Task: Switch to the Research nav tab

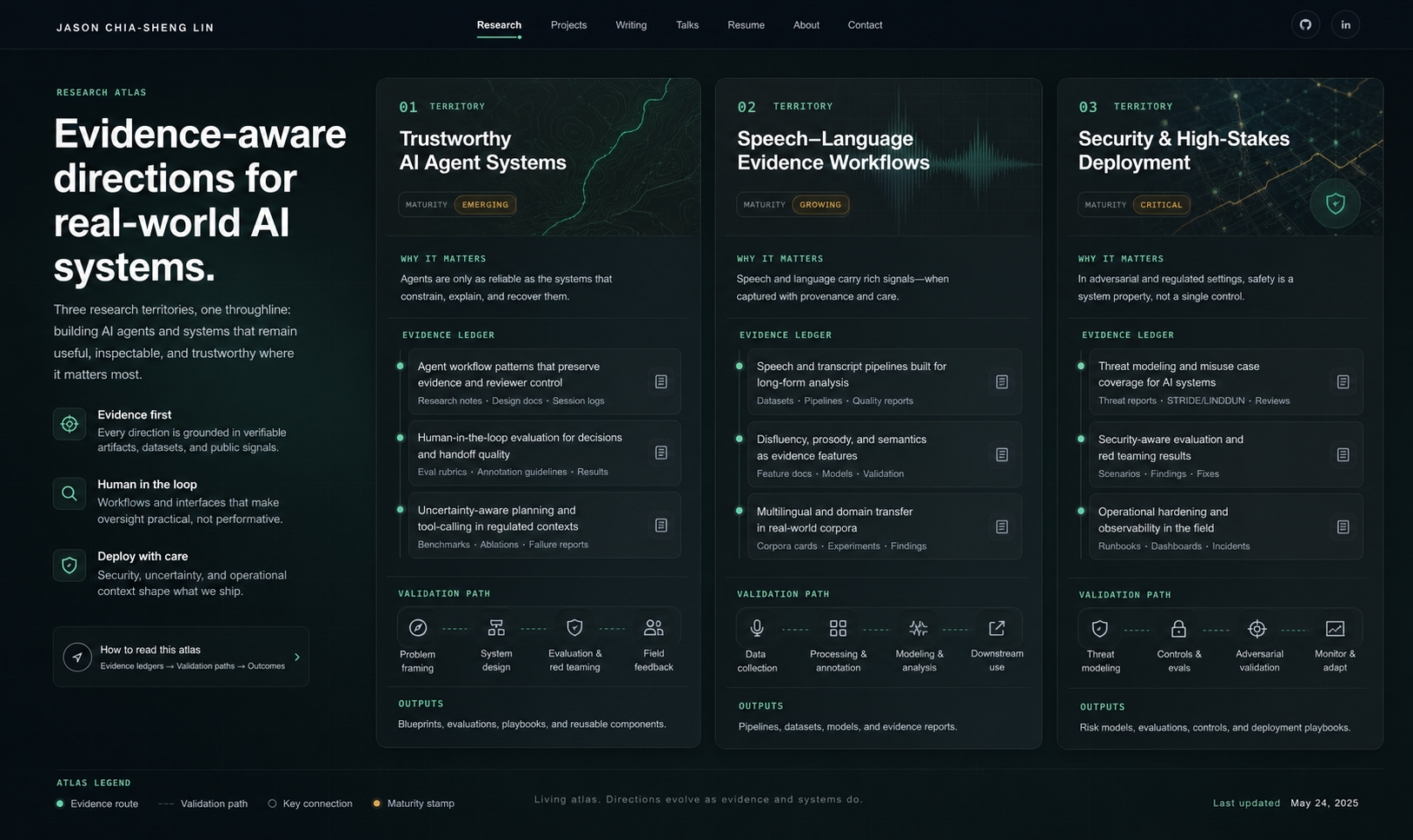Action: (499, 25)
